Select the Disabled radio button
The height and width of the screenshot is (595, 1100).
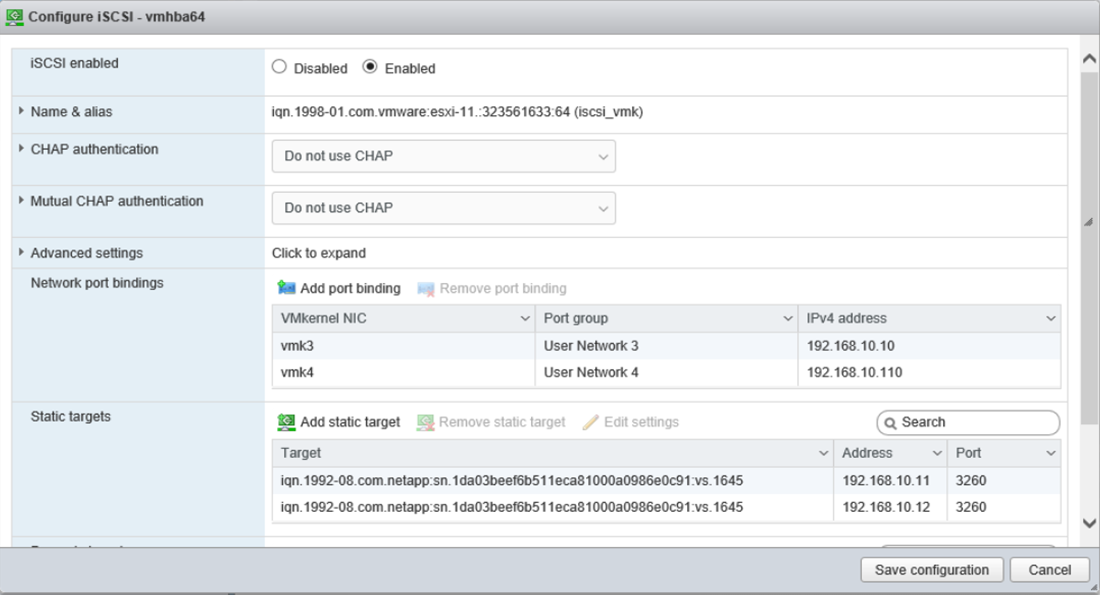point(279,67)
